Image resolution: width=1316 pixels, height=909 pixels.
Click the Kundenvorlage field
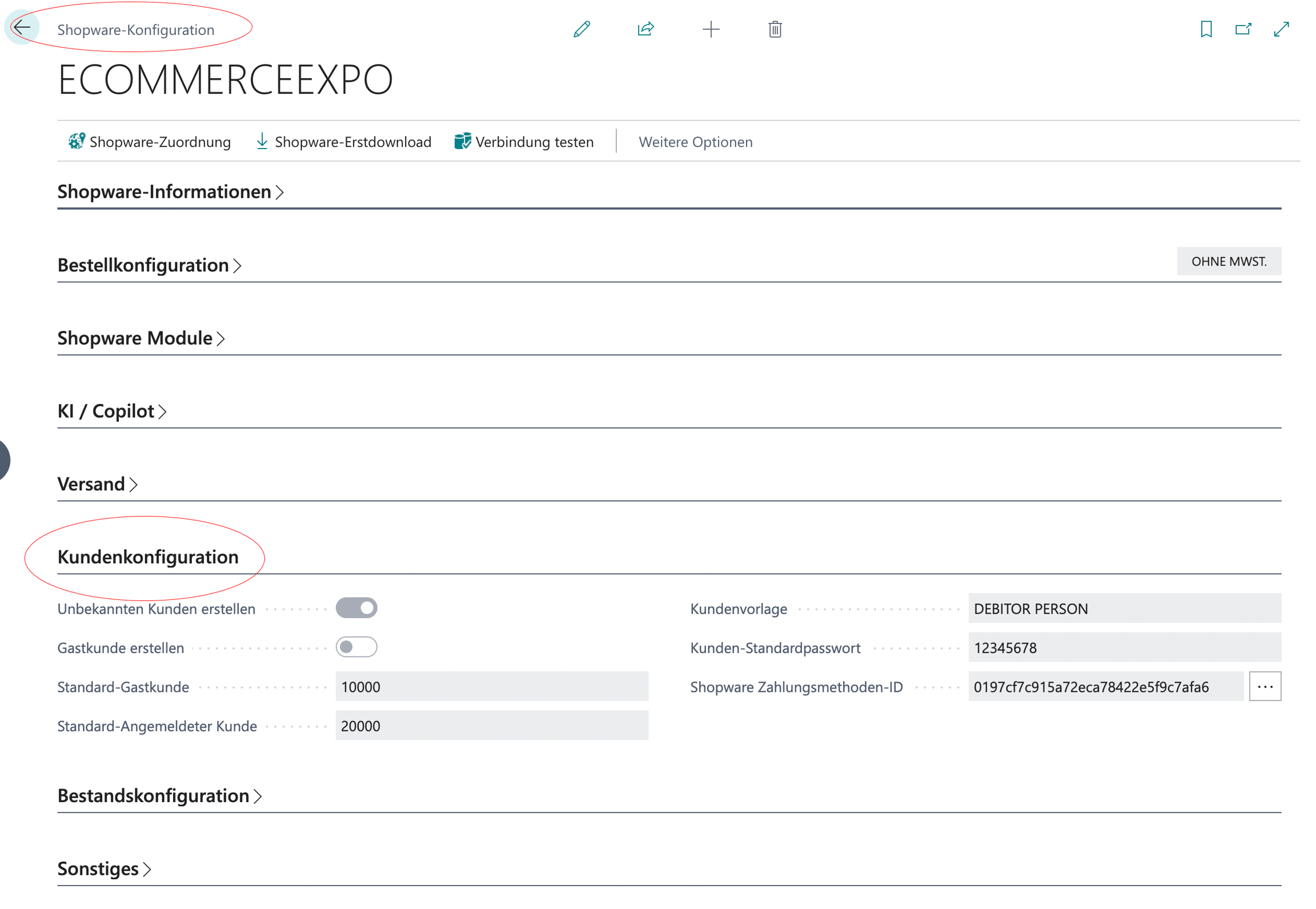point(1124,608)
